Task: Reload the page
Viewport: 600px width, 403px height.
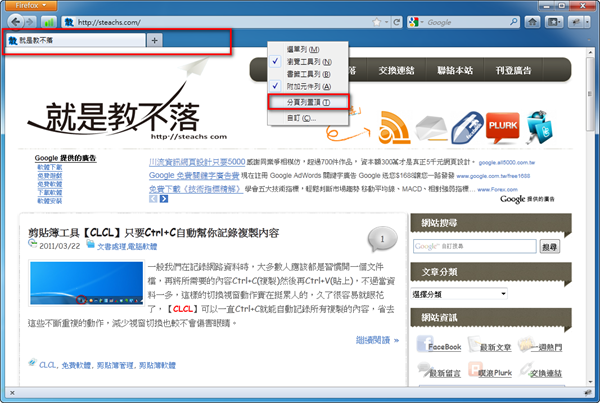Action: click(x=397, y=22)
